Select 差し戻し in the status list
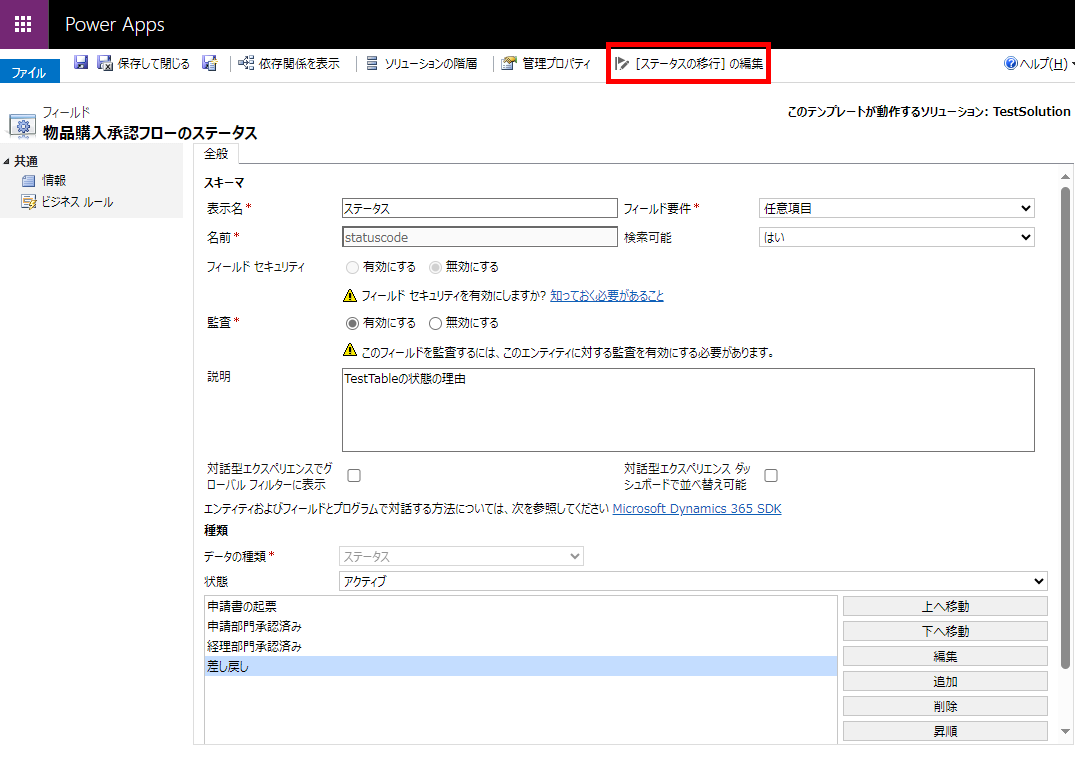 (x=520, y=666)
